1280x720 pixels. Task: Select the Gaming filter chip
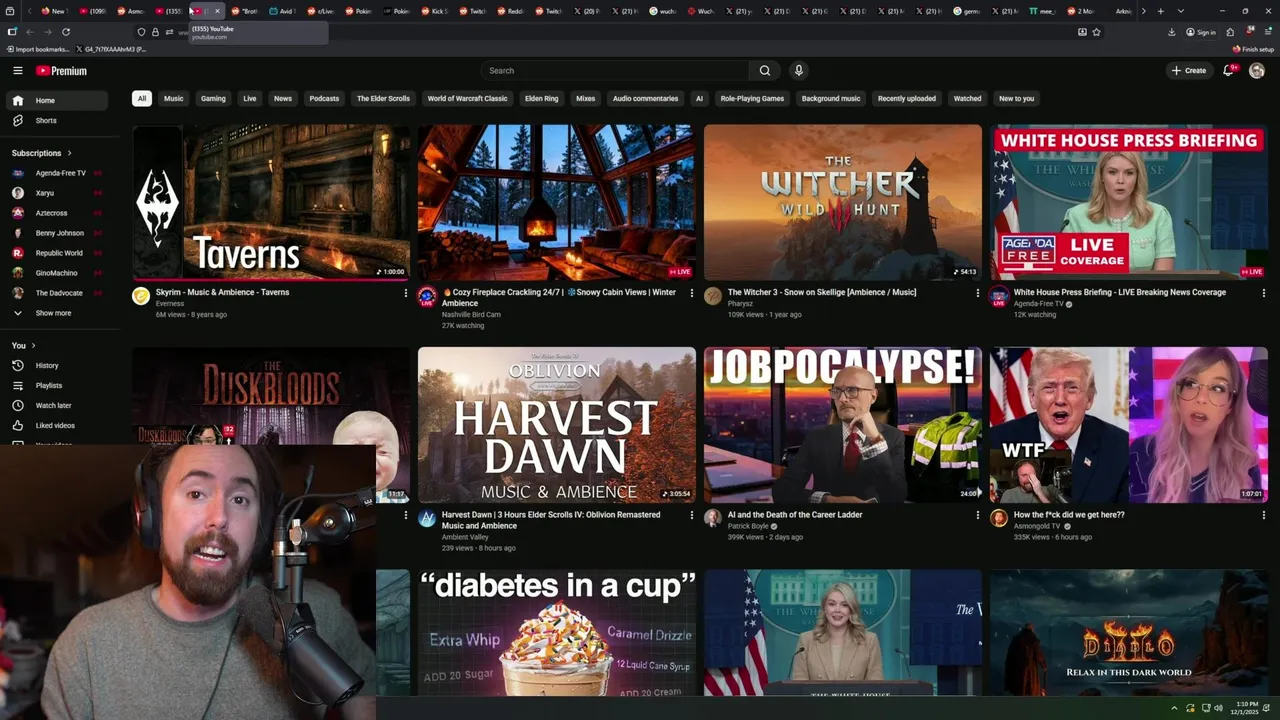pos(213,98)
